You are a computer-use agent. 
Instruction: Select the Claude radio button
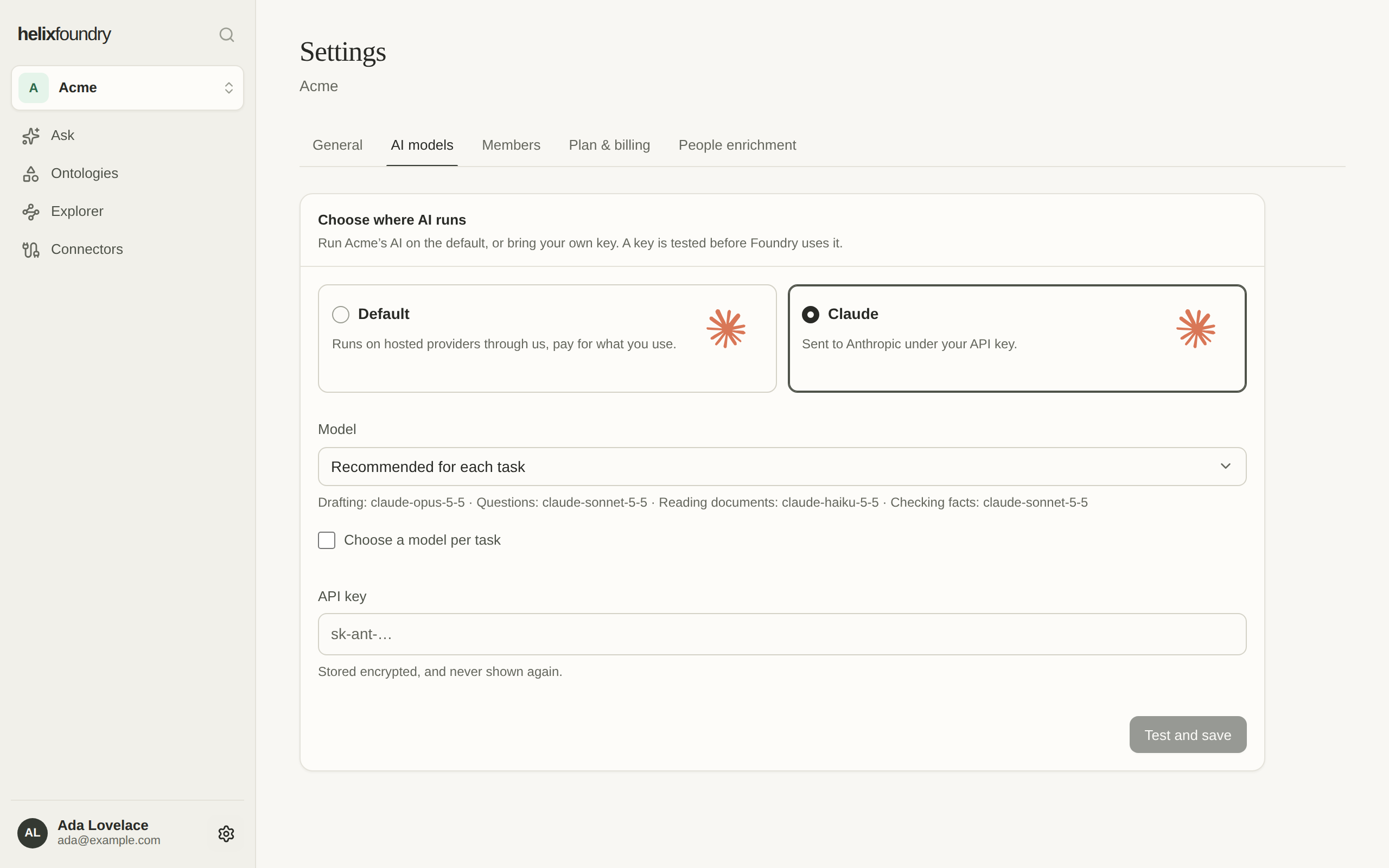tap(811, 315)
